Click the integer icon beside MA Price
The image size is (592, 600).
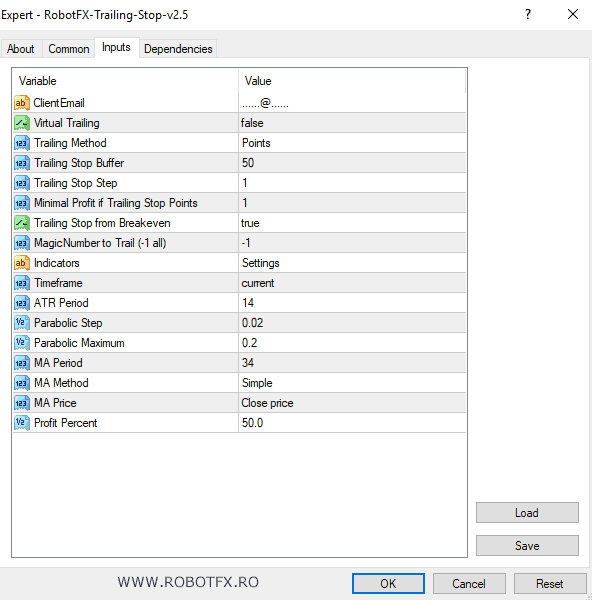(x=22, y=403)
